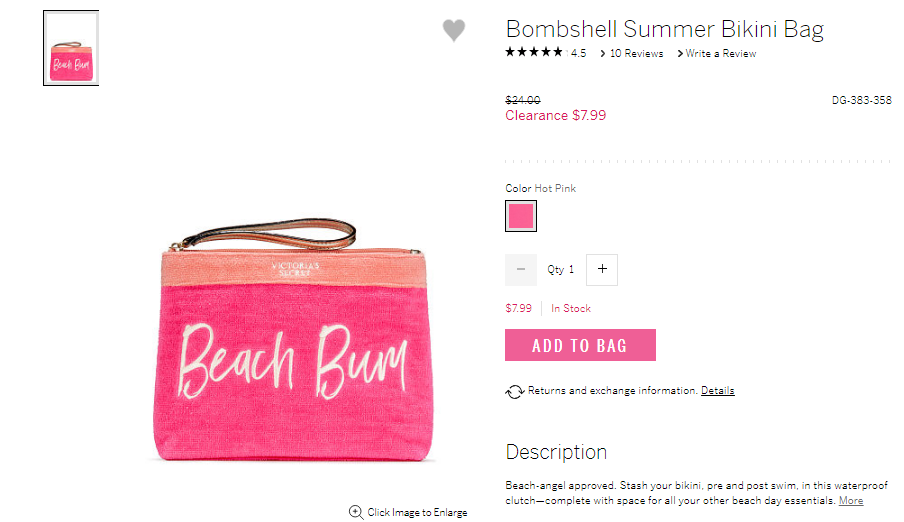This screenshot has width=904, height=522.
Task: Click the five-star rating icons
Action: coord(534,52)
